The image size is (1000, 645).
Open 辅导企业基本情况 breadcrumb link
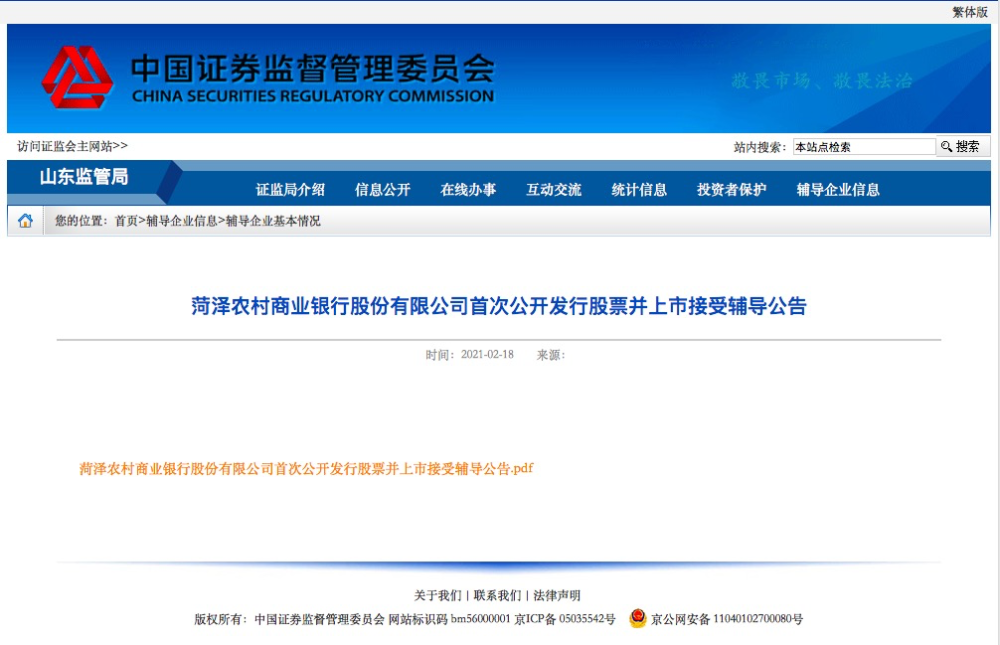click(x=273, y=221)
